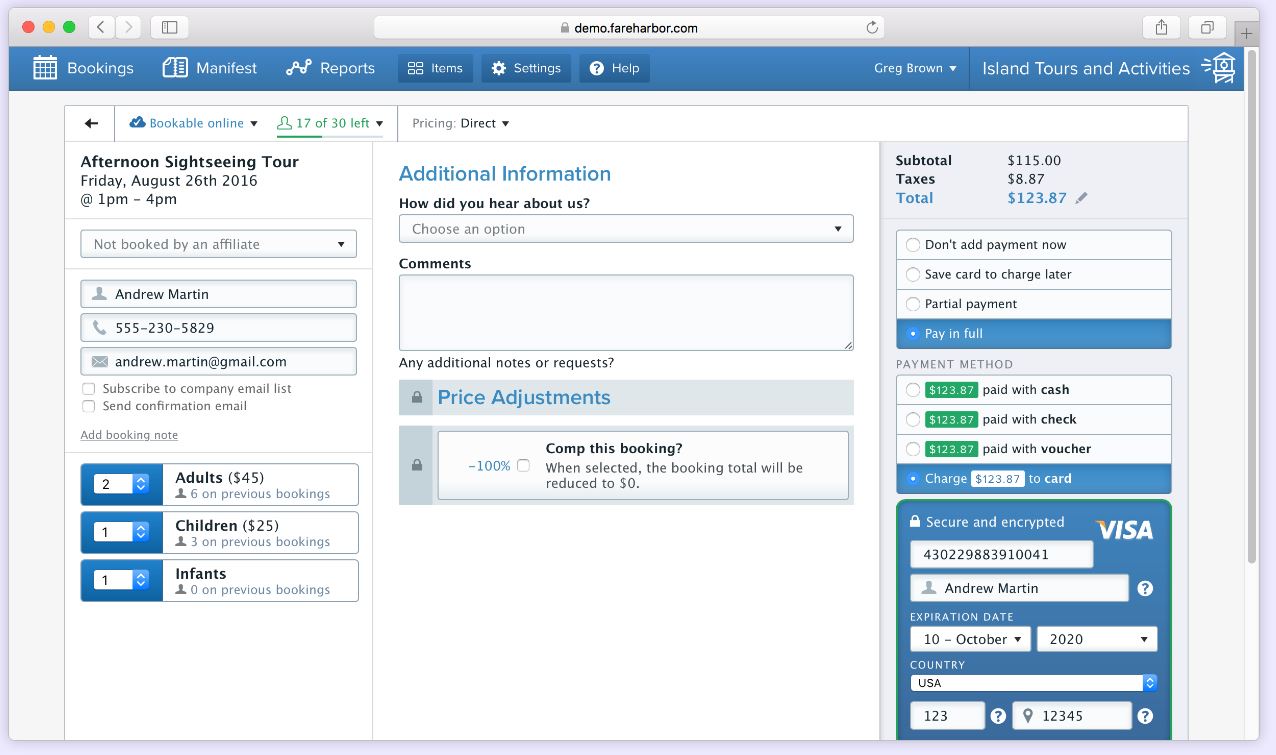This screenshot has height=755, width=1276.
Task: Click Safari back navigation arrow
Action: coord(102,27)
